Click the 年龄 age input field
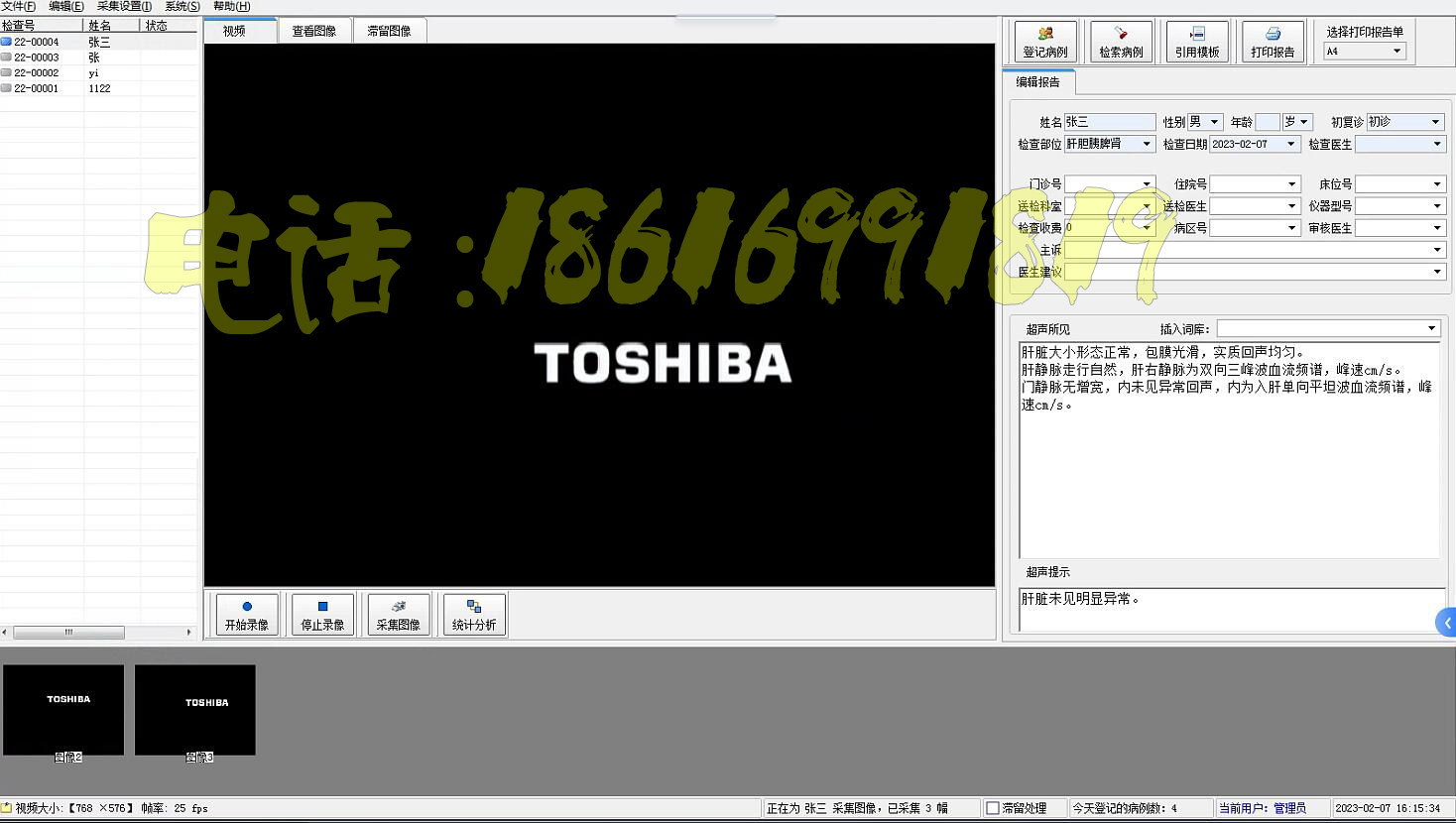This screenshot has width=1456, height=823. coord(1268,122)
